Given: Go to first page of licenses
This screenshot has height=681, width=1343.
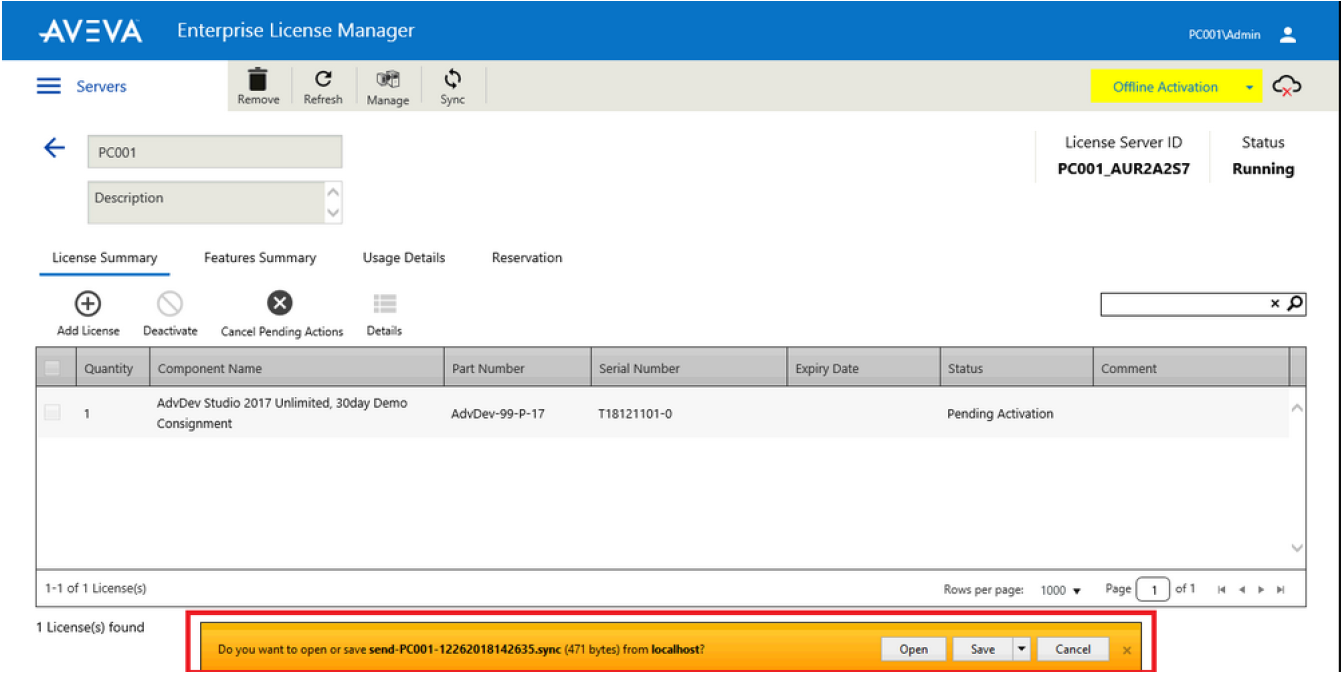Looking at the screenshot, I should [x=1221, y=590].
